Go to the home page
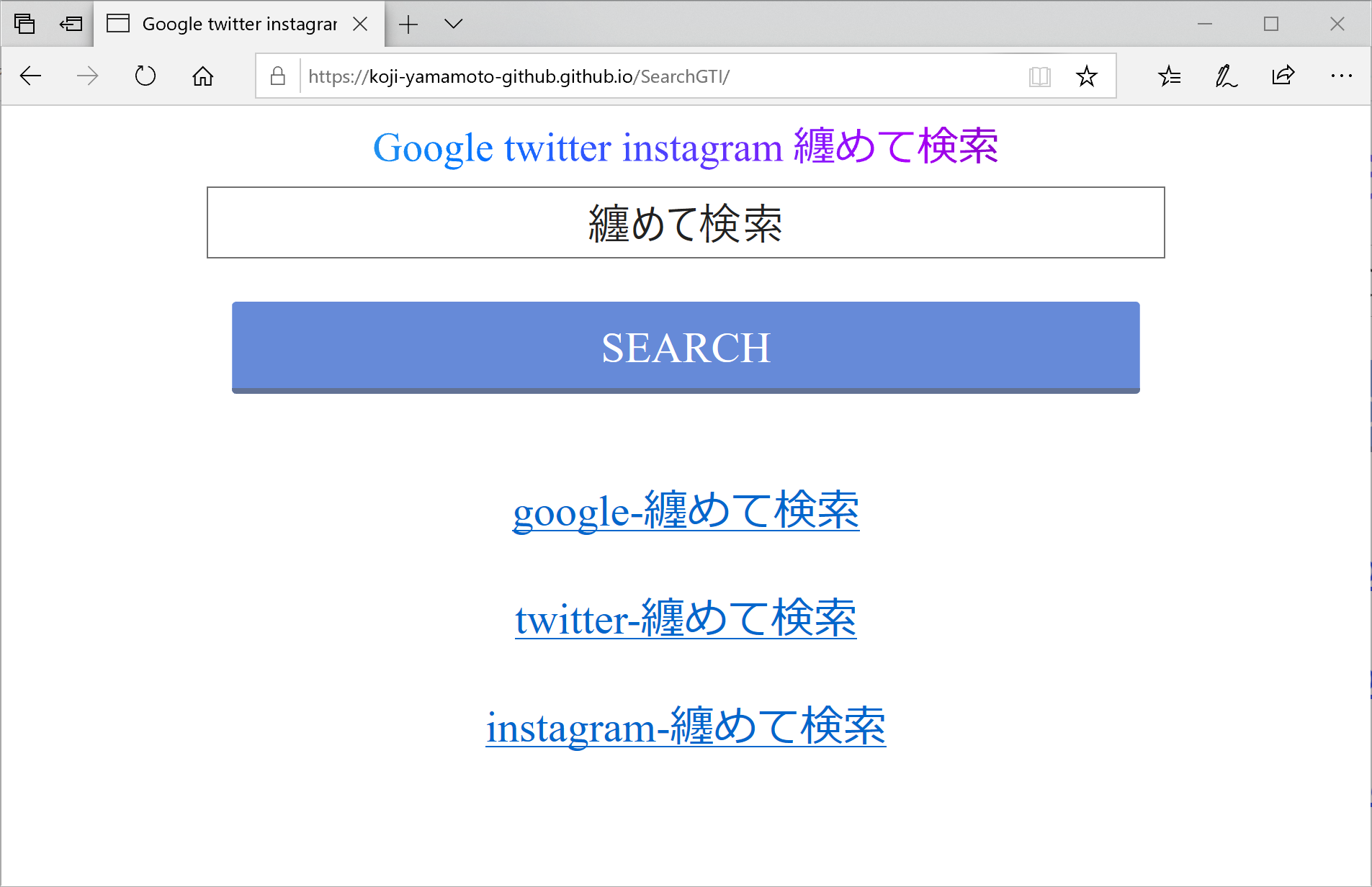 point(203,76)
